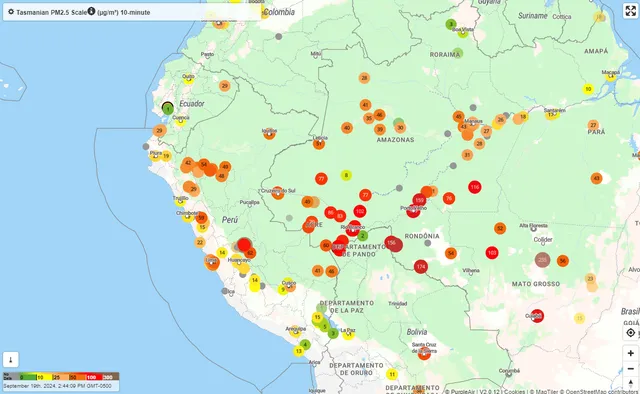Select the 116 red sensor marker
640x394 pixels.
click(x=474, y=187)
